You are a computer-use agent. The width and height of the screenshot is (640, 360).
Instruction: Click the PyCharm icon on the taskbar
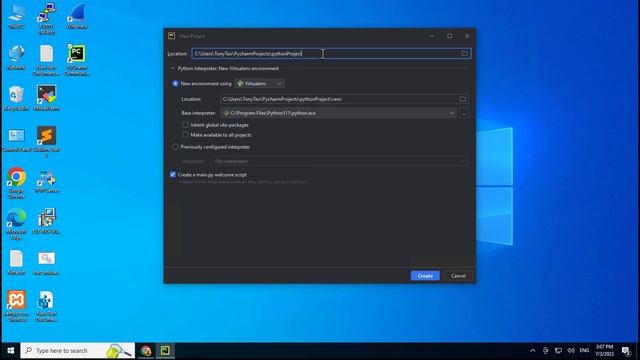(165, 350)
